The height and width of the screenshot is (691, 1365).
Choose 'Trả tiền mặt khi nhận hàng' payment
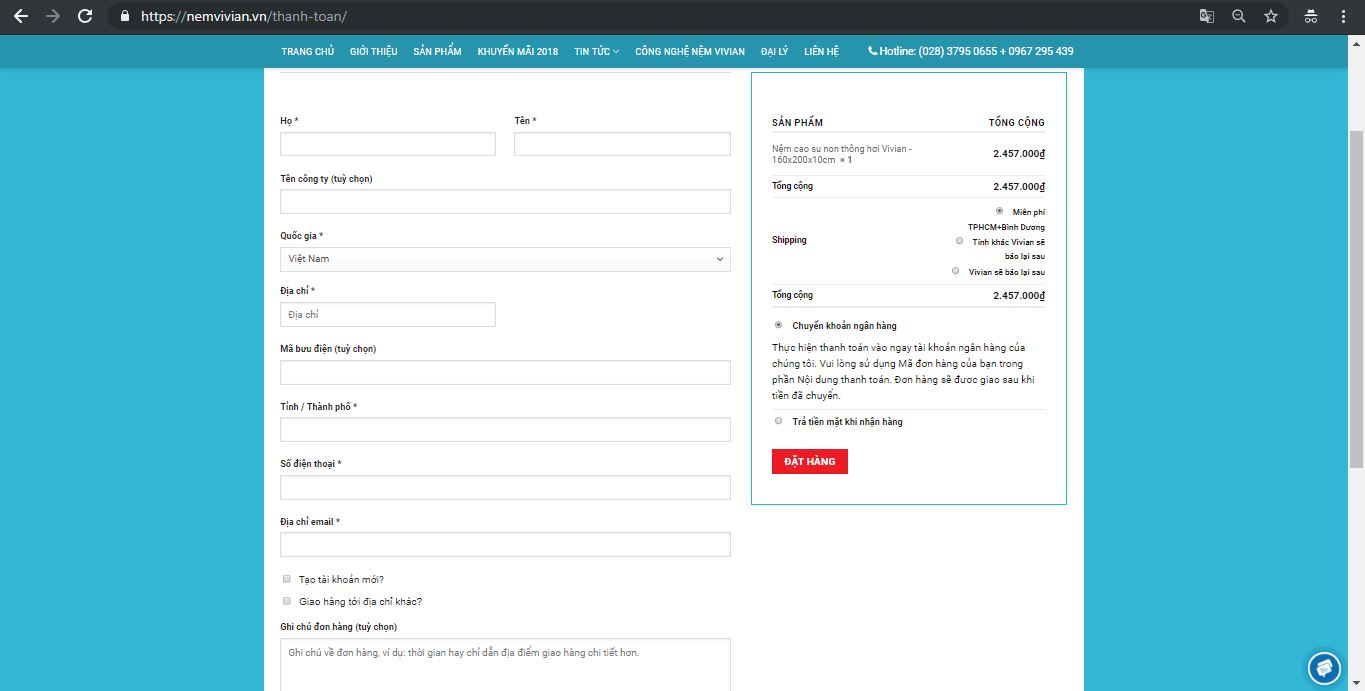tap(778, 421)
